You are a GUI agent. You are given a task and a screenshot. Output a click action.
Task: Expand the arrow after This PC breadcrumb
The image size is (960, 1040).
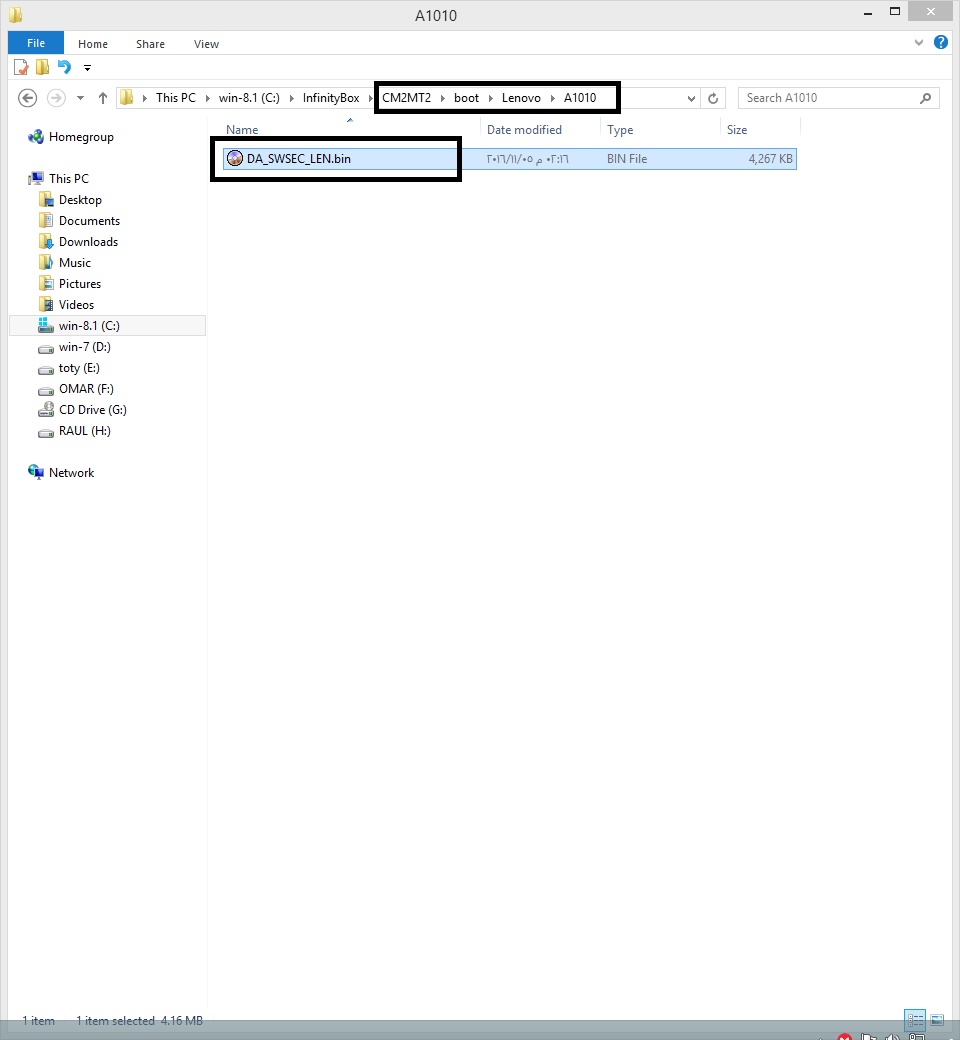[208, 98]
